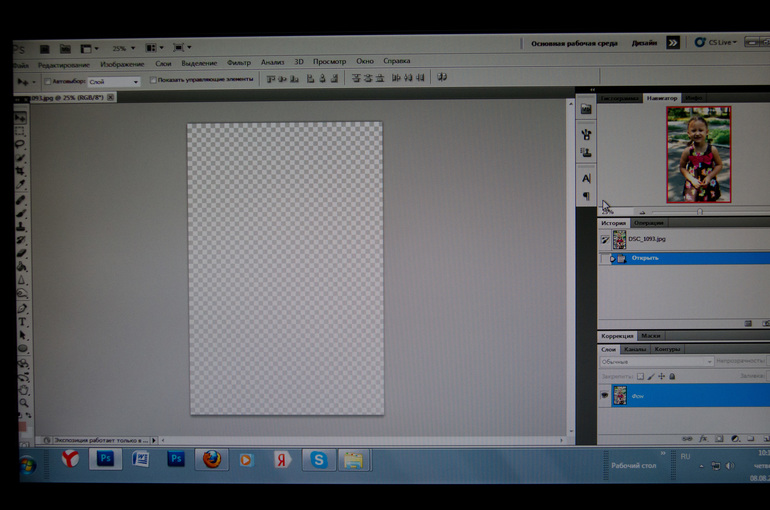Click the fx layer style icon
770x510 pixels.
[x=703, y=438]
